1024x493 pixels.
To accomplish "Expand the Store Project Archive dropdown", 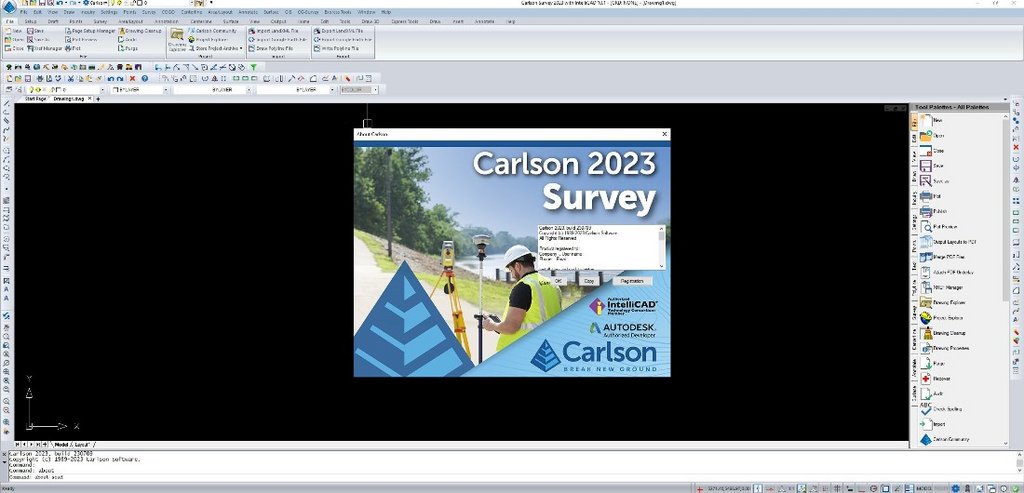I will (x=241, y=48).
